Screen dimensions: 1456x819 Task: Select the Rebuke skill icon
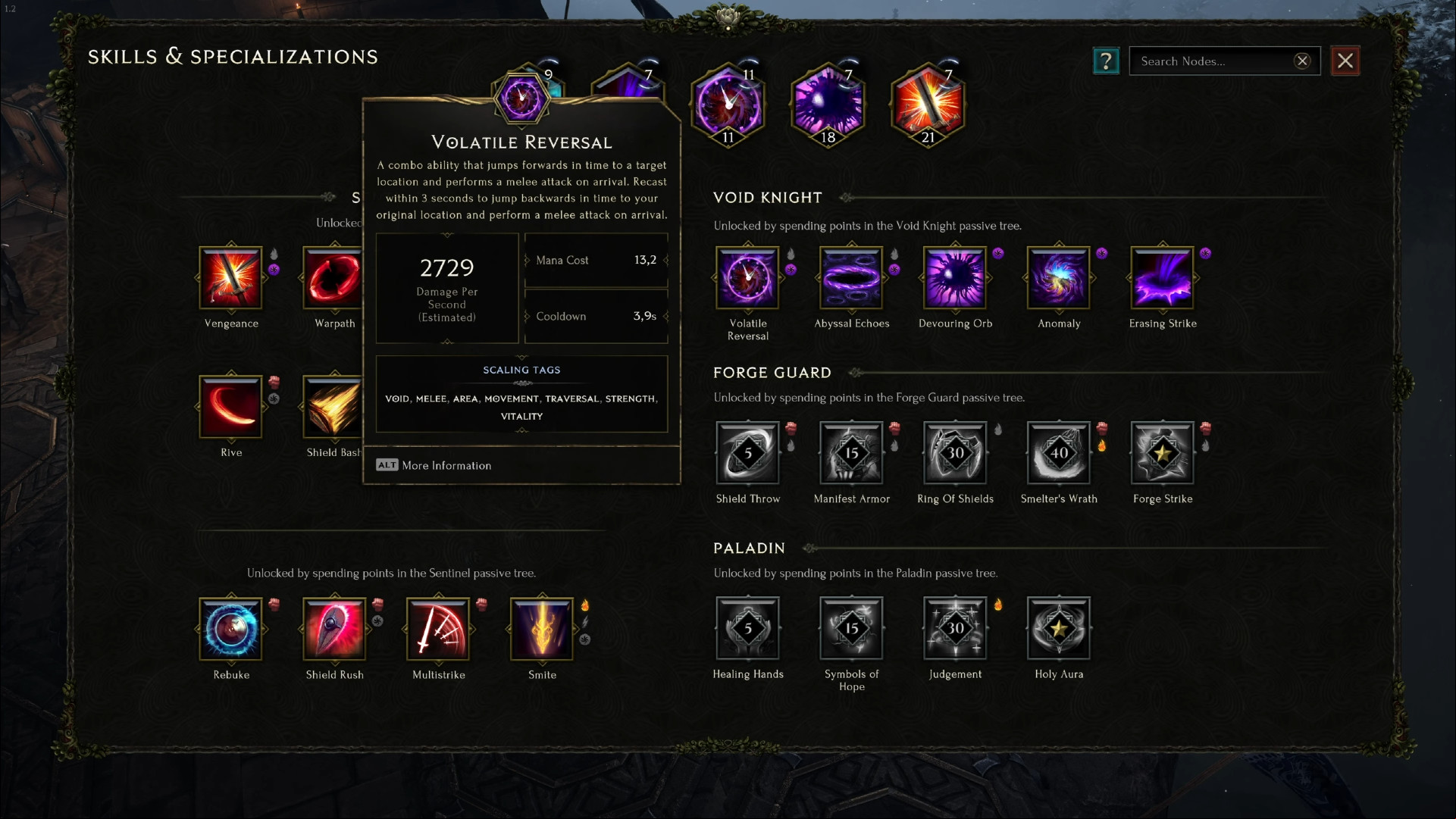(x=231, y=629)
